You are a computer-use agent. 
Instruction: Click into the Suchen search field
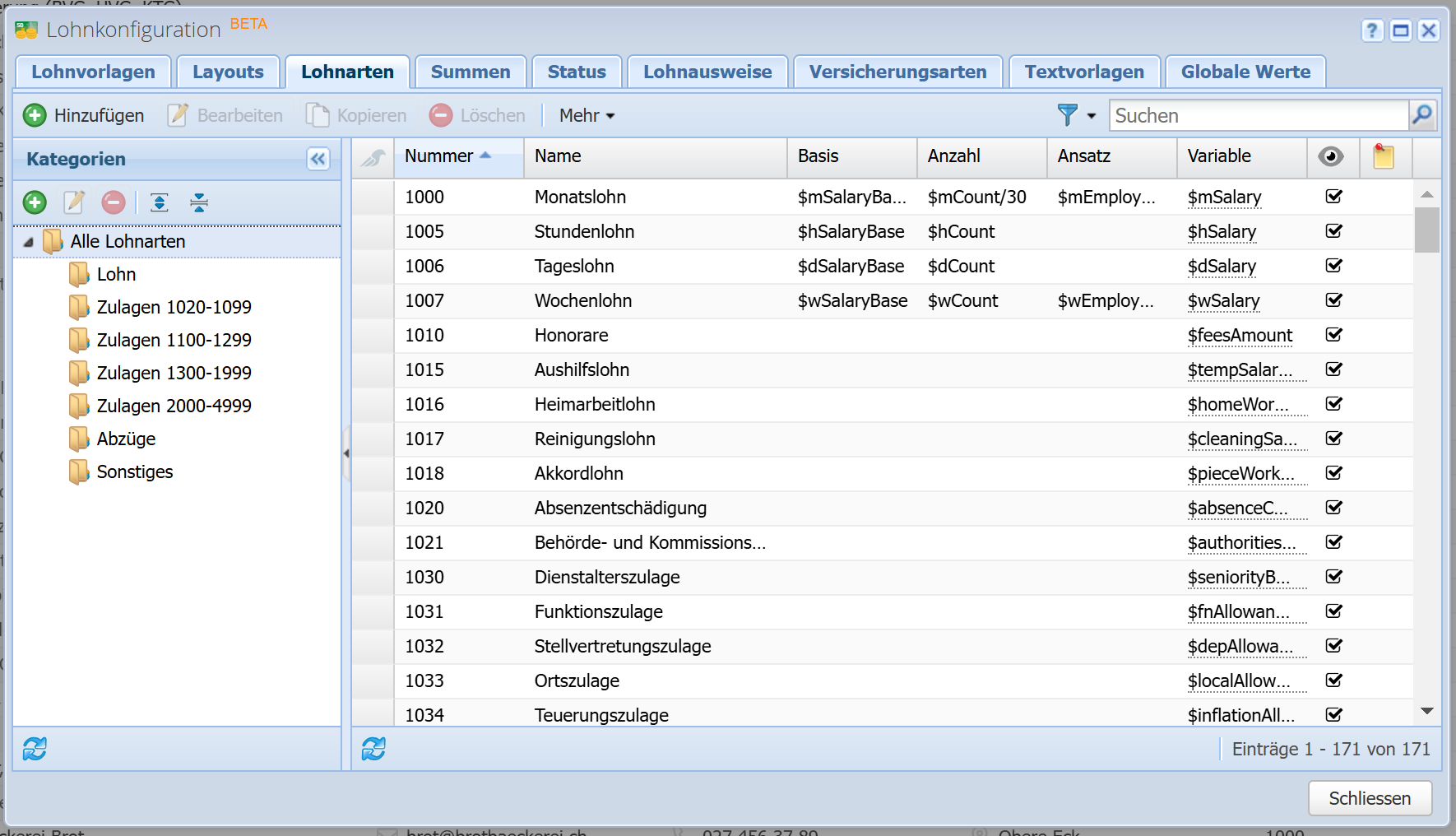1257,115
